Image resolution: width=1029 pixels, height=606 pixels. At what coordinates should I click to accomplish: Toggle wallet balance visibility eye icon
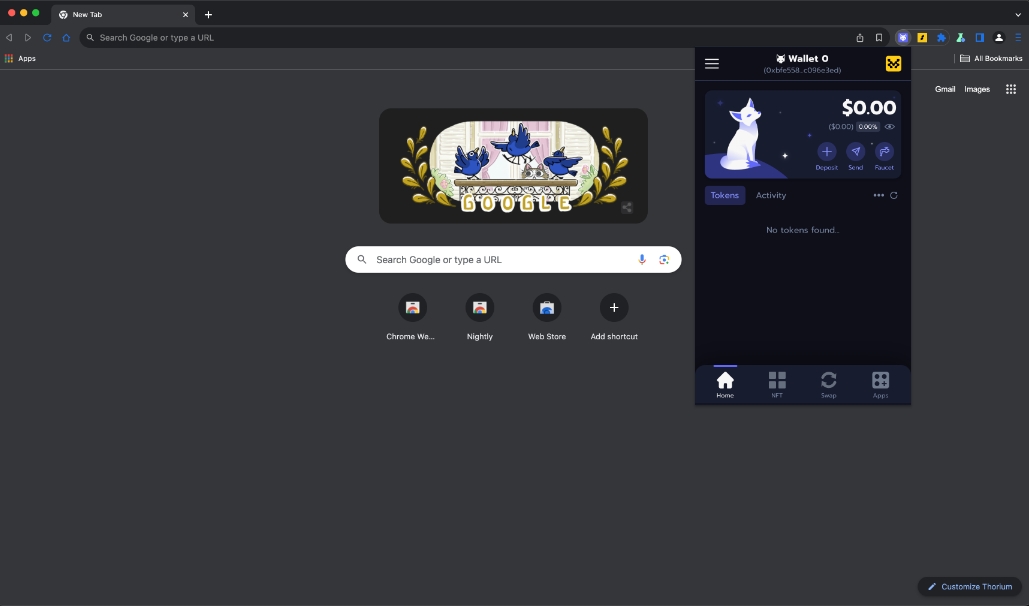(889, 127)
